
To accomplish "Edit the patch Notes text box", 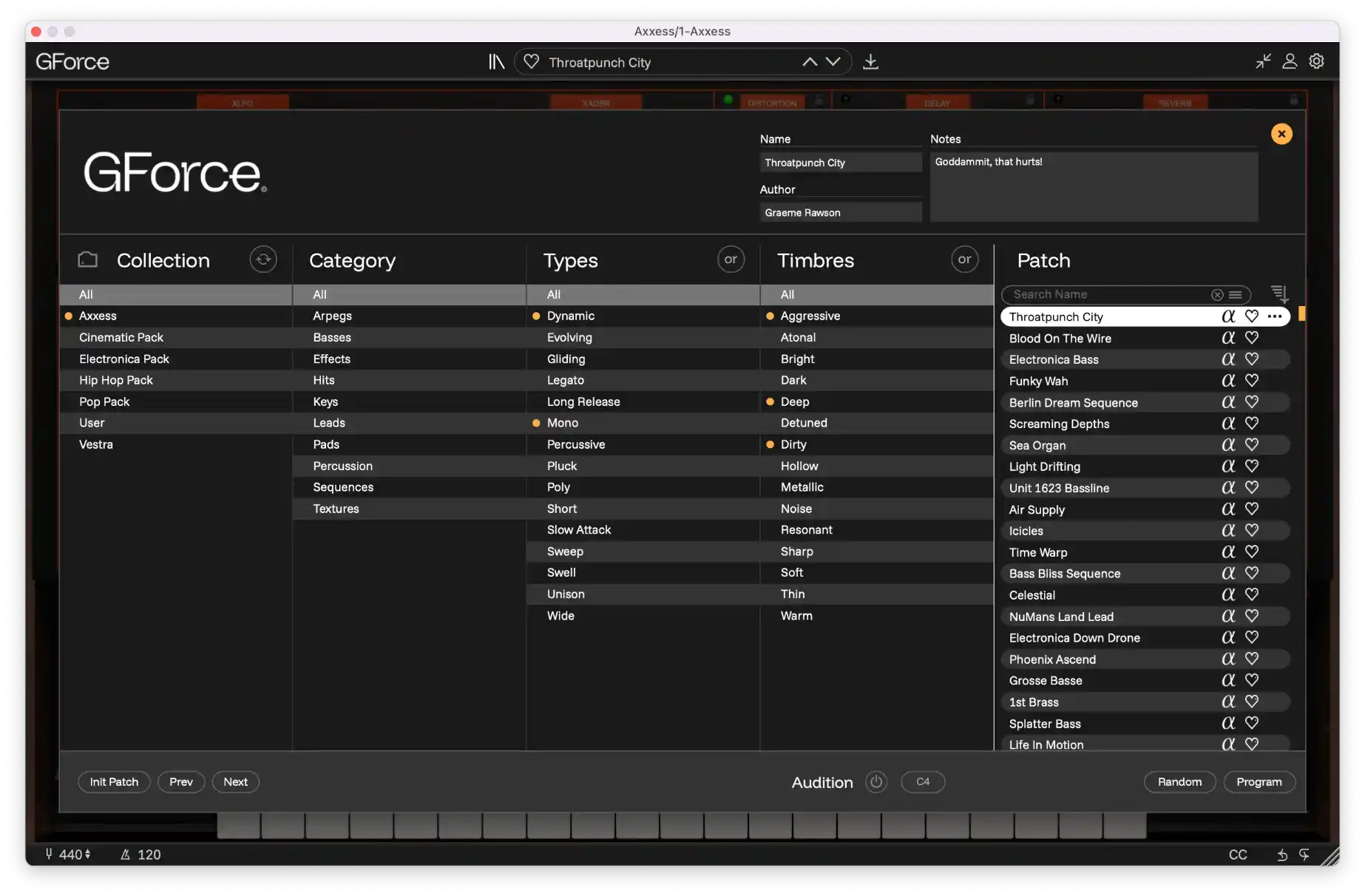I will [x=1094, y=187].
